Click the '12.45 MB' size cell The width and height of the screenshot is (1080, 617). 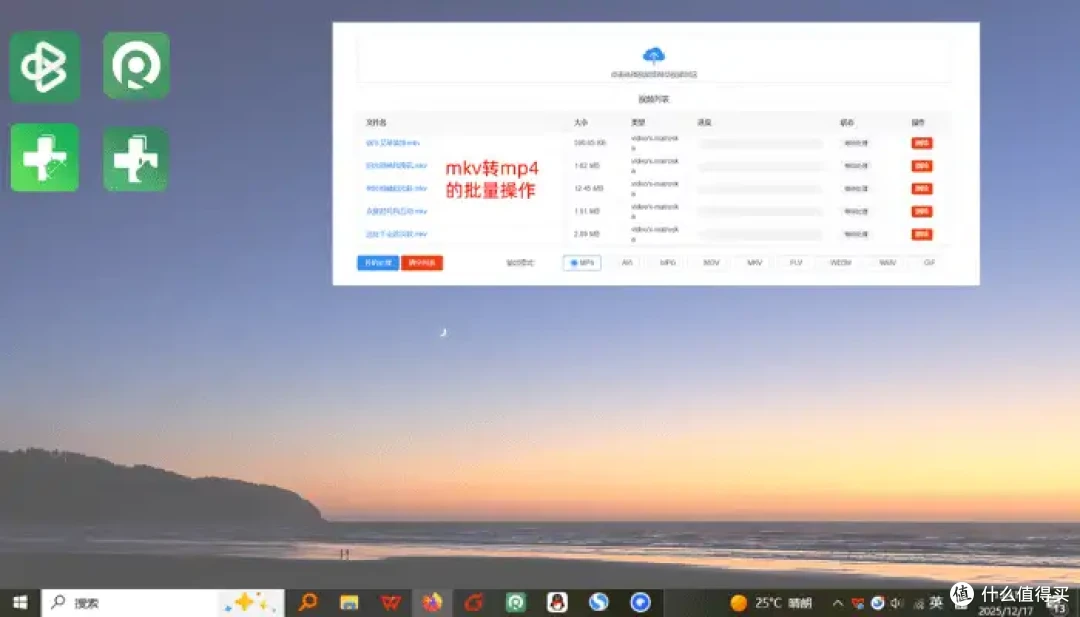click(x=588, y=189)
